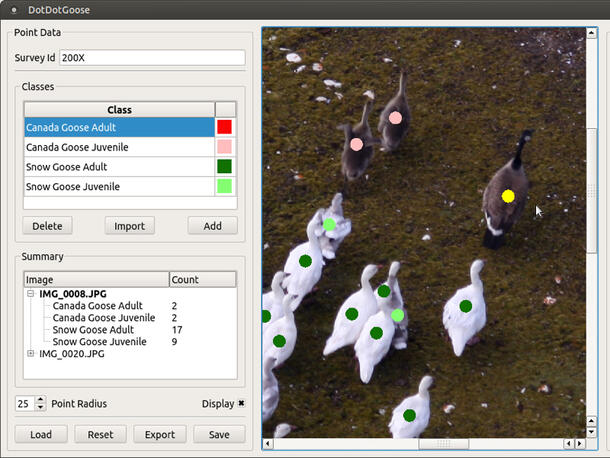Screen dimensions: 610x458
Task: Click the horizontal scrollbar left arrow at far left
Action: 268,444
